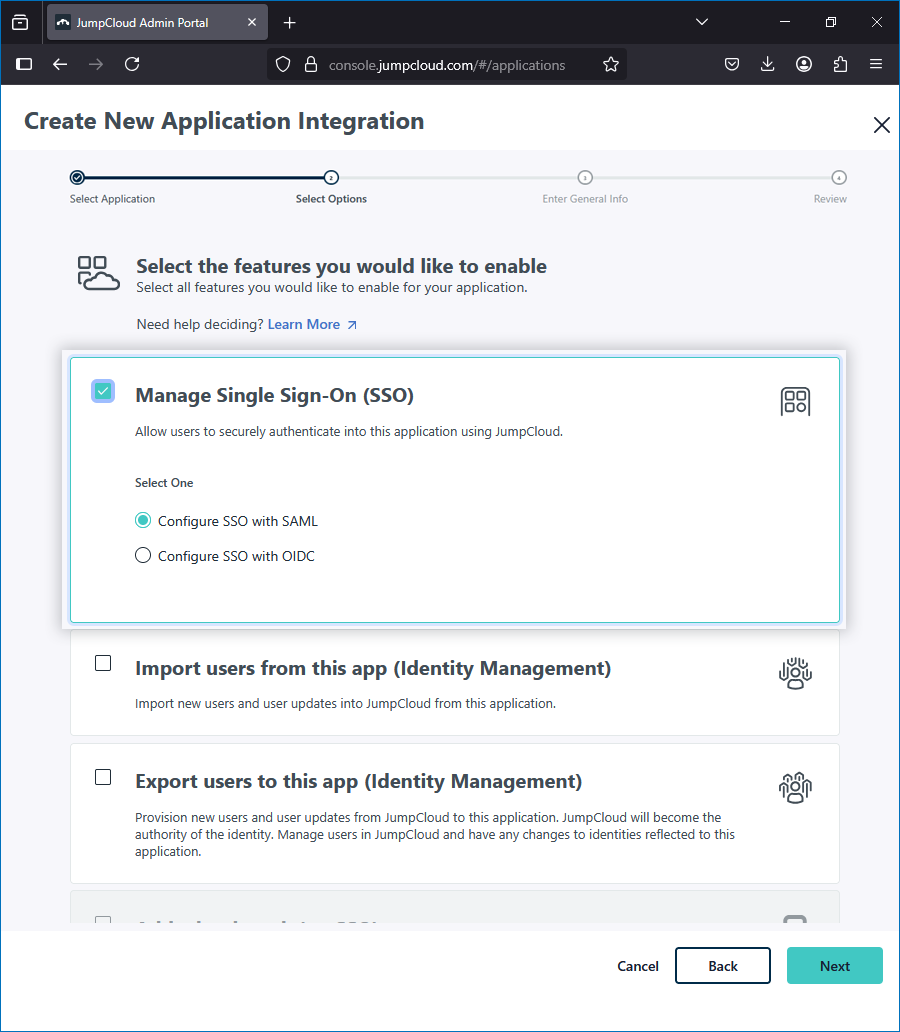Open the browser extensions icon

pyautogui.click(x=840, y=64)
